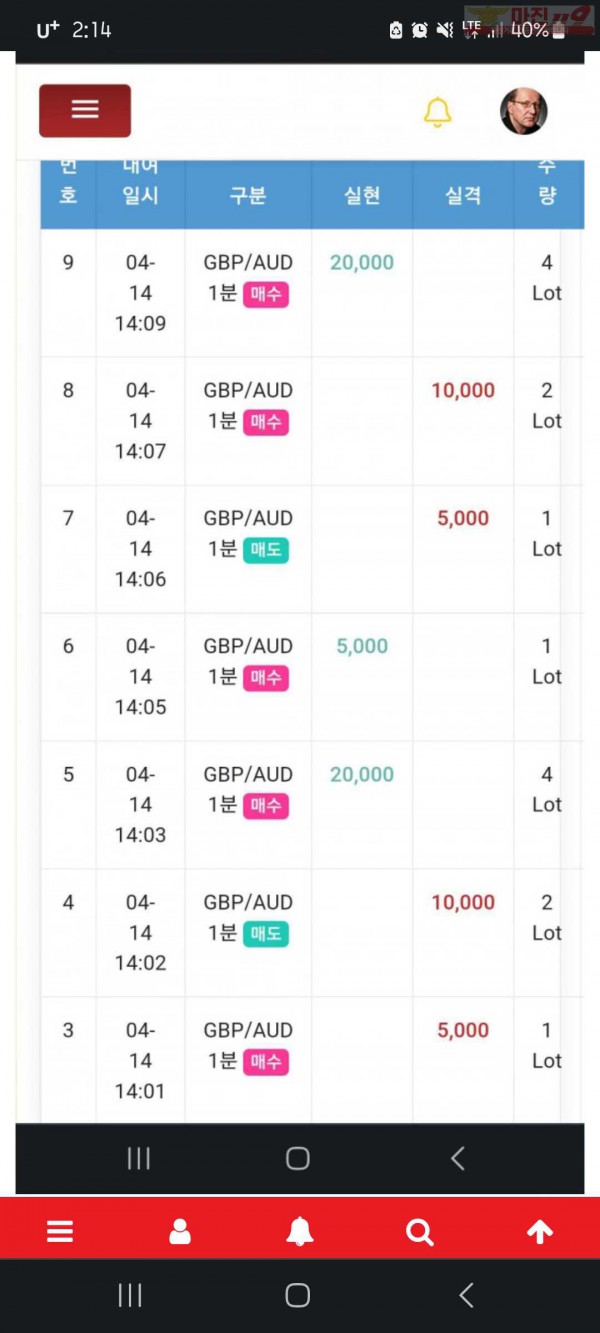Open the user account icon in red bar
Image resolution: width=600 pixels, height=1333 pixels.
180,1232
